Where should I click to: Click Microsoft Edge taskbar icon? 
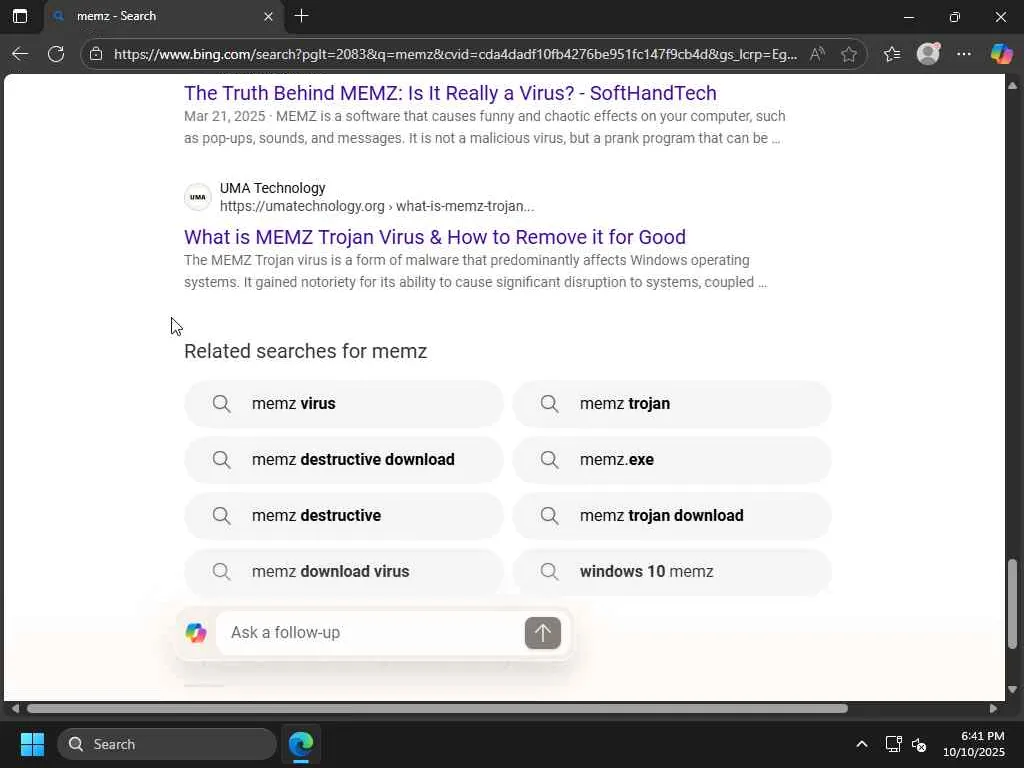[x=301, y=744]
